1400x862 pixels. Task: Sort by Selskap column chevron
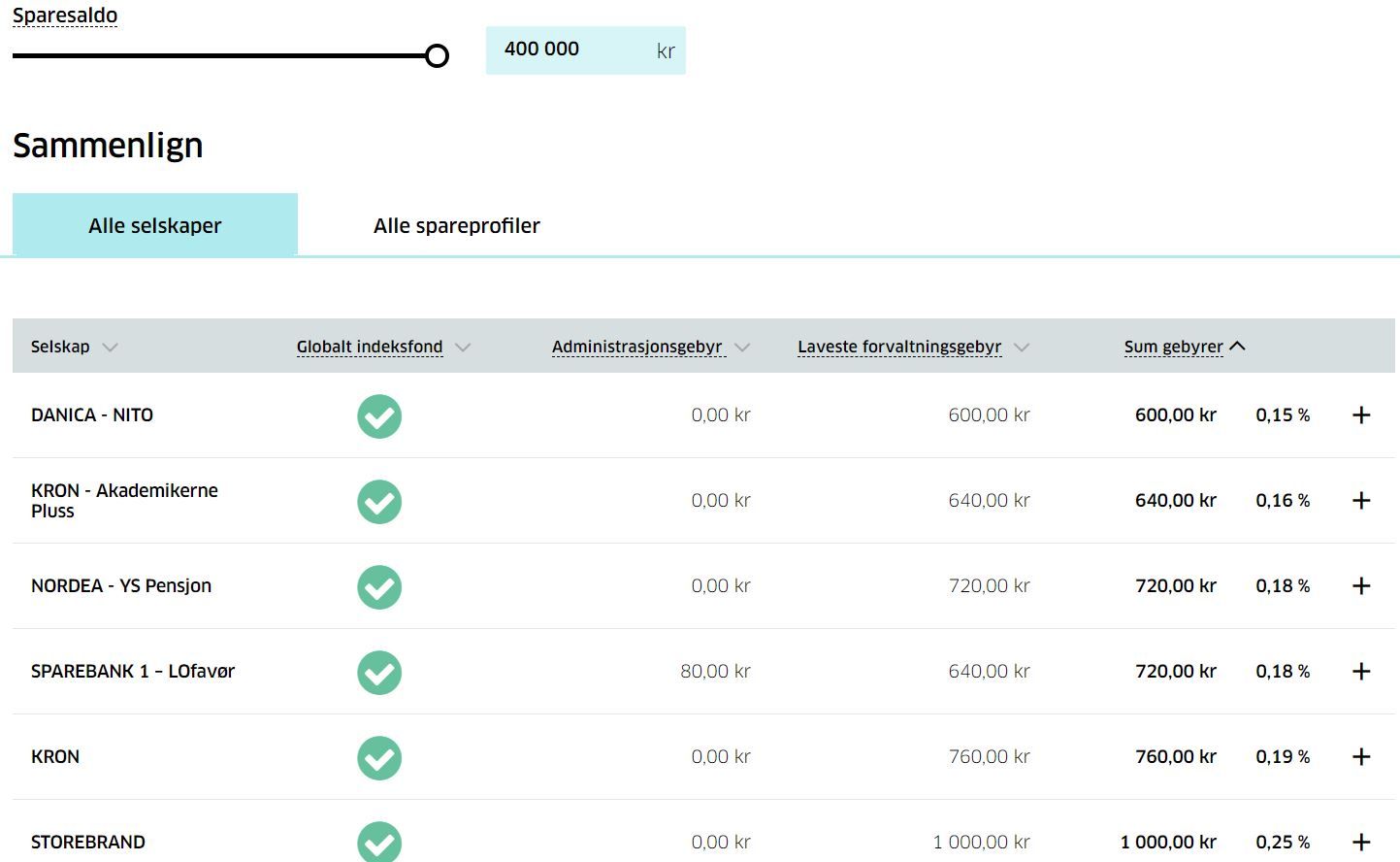[110, 348]
